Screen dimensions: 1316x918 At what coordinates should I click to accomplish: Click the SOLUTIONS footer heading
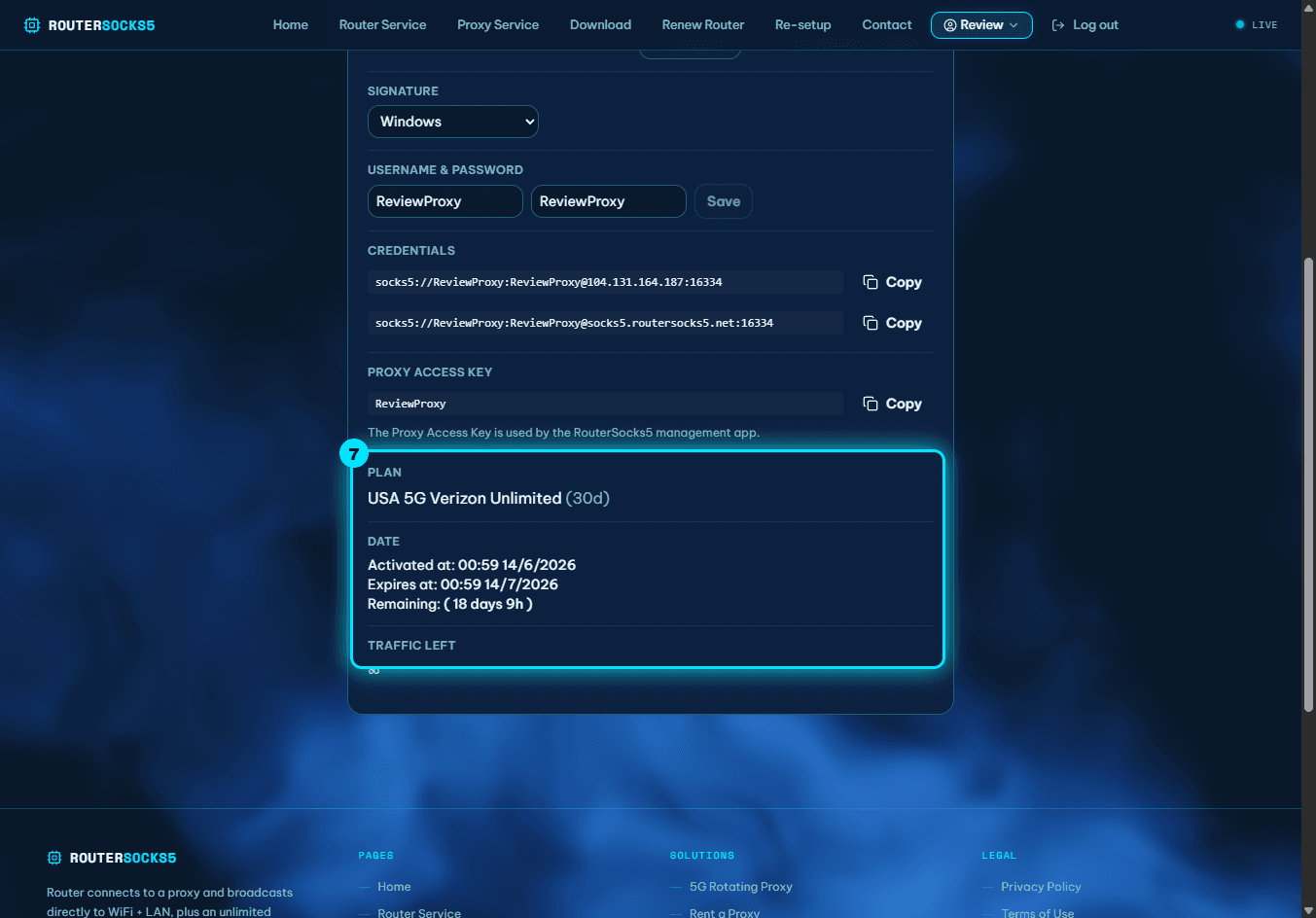(702, 856)
